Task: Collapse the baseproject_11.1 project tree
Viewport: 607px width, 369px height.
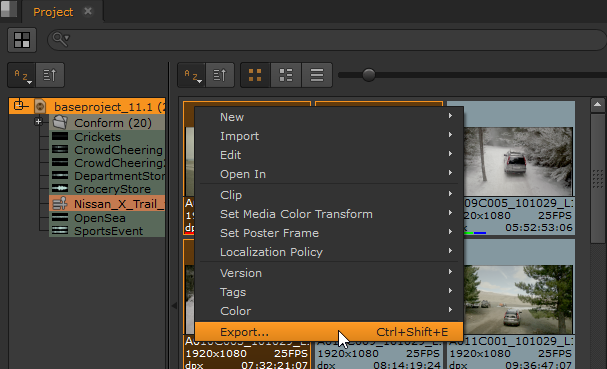Action: click(19, 105)
